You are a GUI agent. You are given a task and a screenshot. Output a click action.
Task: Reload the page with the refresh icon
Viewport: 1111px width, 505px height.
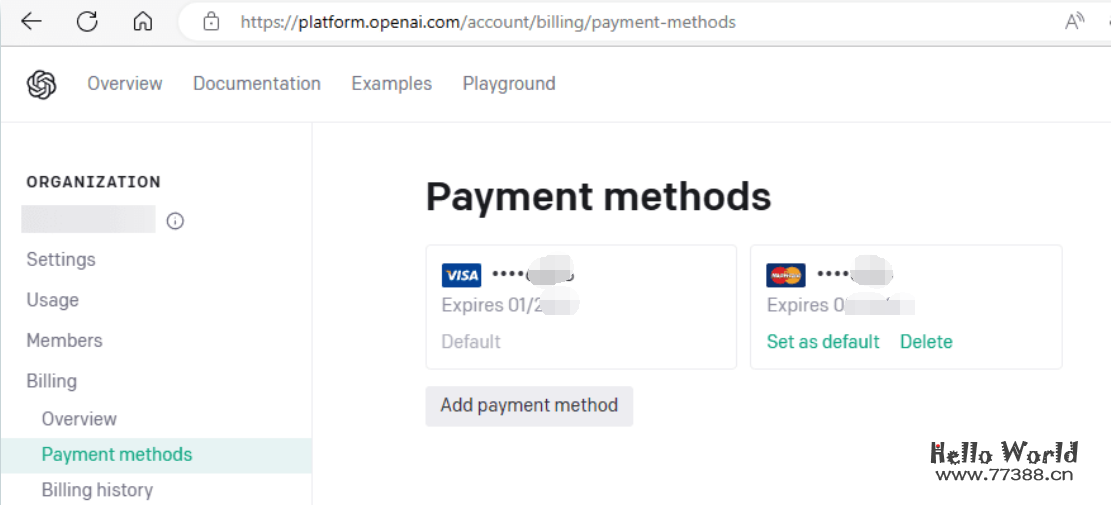point(87,22)
